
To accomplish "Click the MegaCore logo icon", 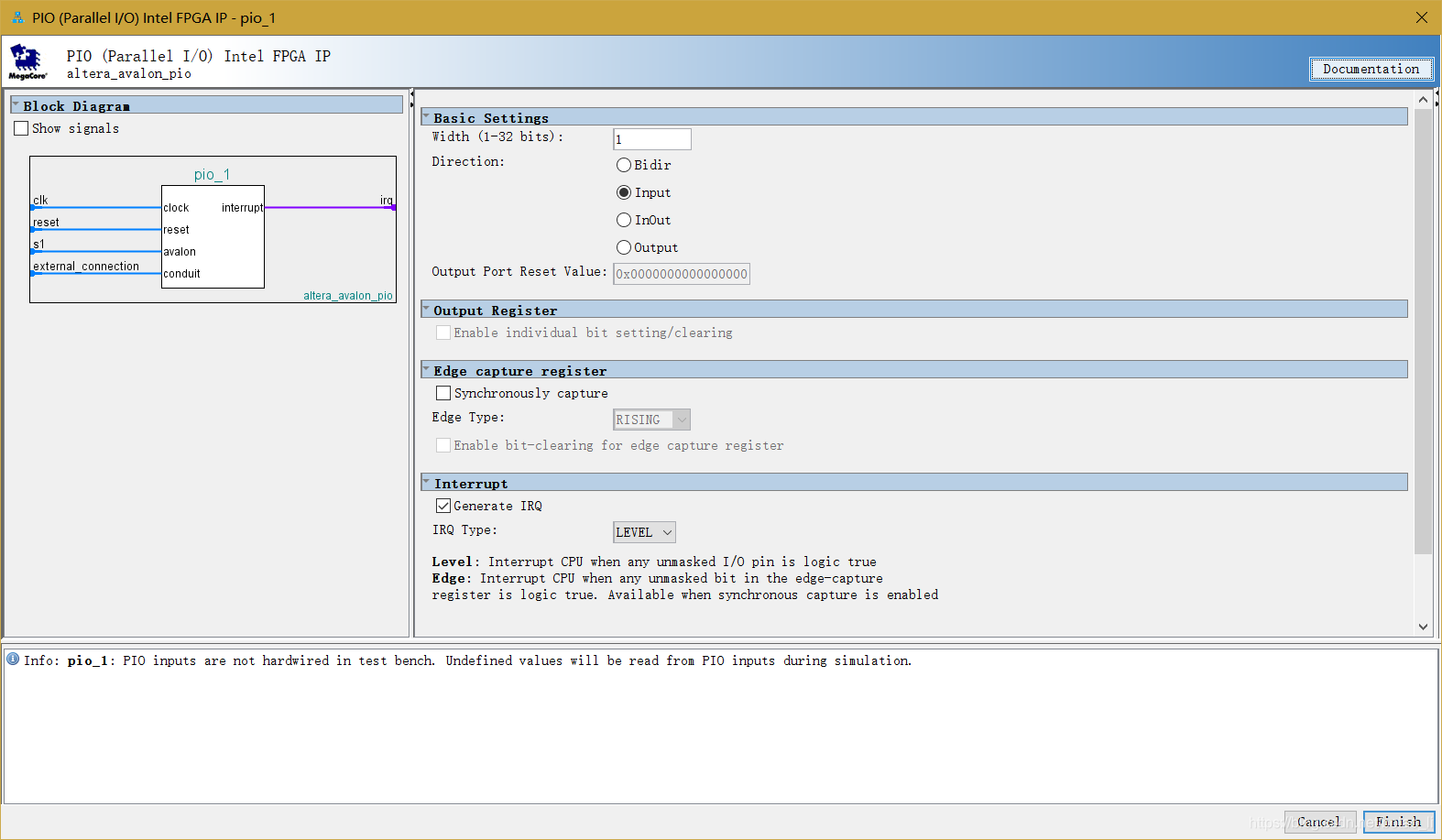I will coord(27,62).
